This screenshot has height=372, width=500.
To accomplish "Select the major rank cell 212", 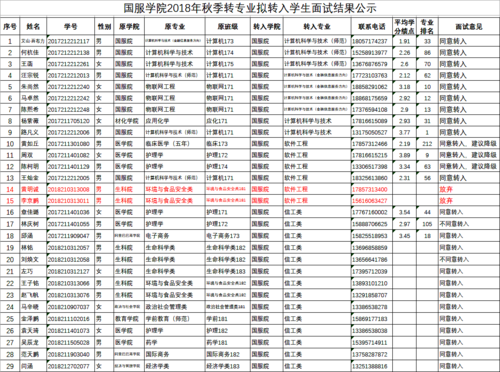I will point(427,144).
